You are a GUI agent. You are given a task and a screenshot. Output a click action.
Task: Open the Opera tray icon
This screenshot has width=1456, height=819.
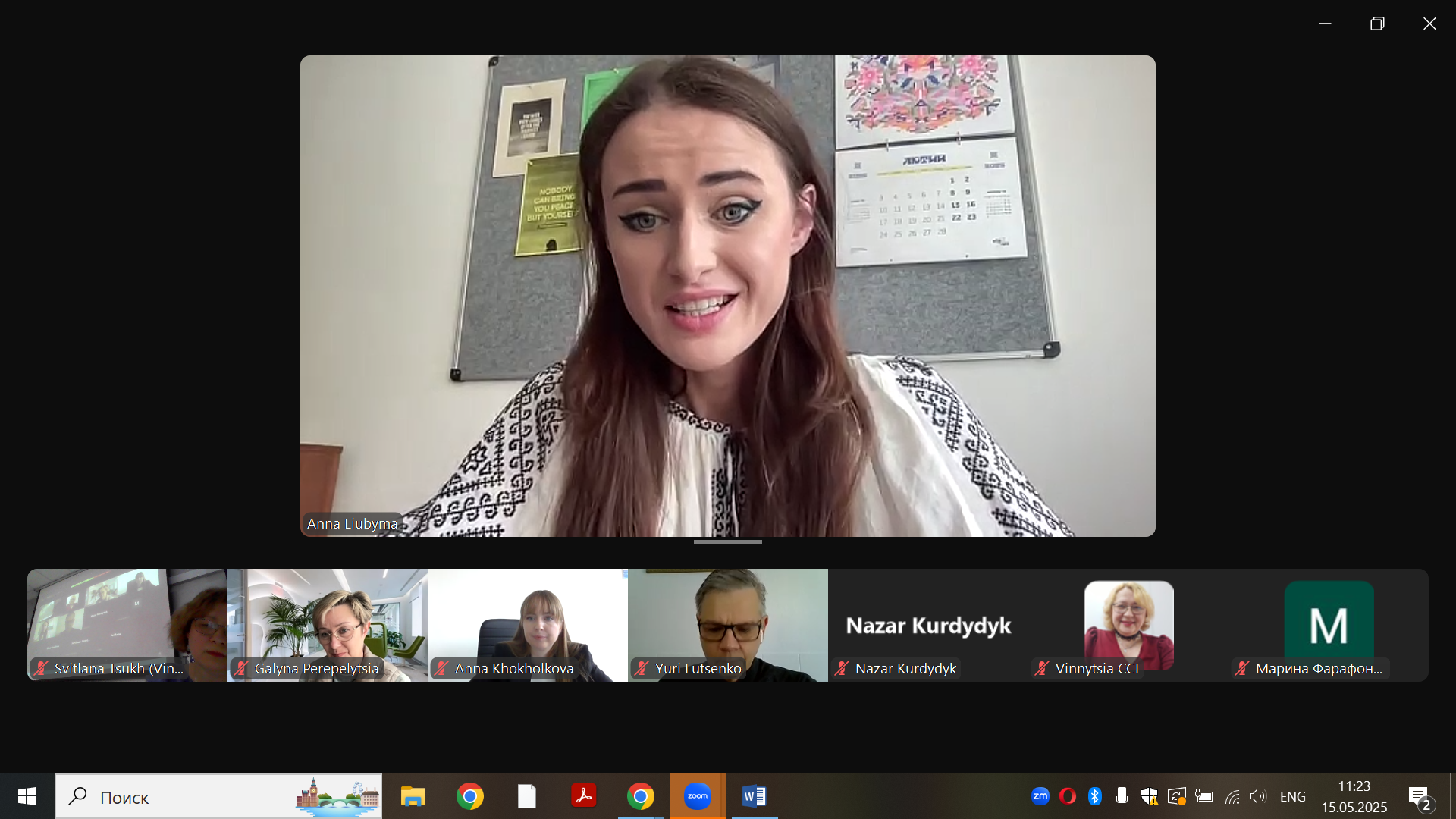tap(1067, 796)
